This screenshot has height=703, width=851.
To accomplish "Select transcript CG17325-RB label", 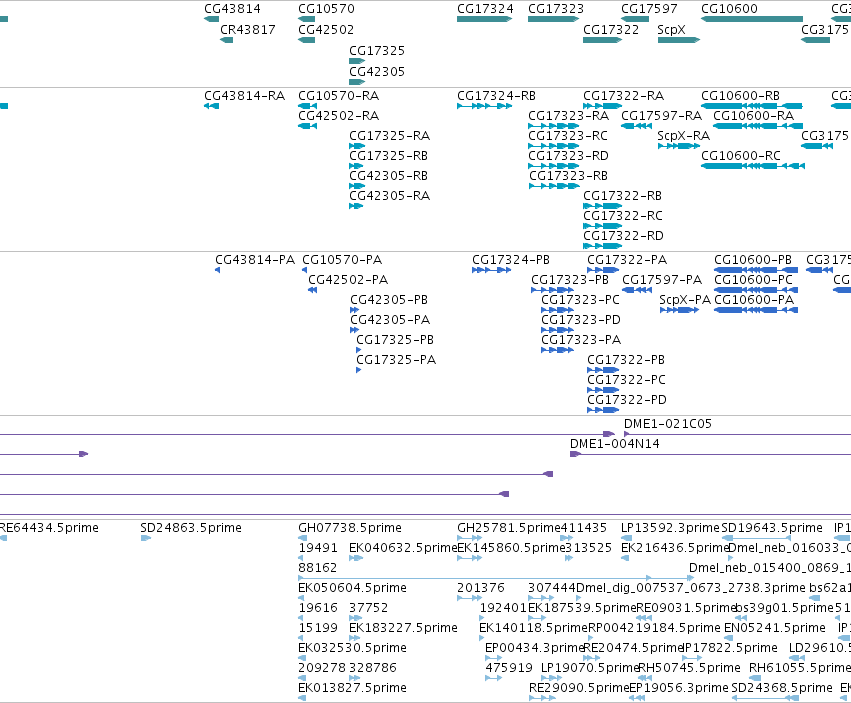I will pos(389,156).
